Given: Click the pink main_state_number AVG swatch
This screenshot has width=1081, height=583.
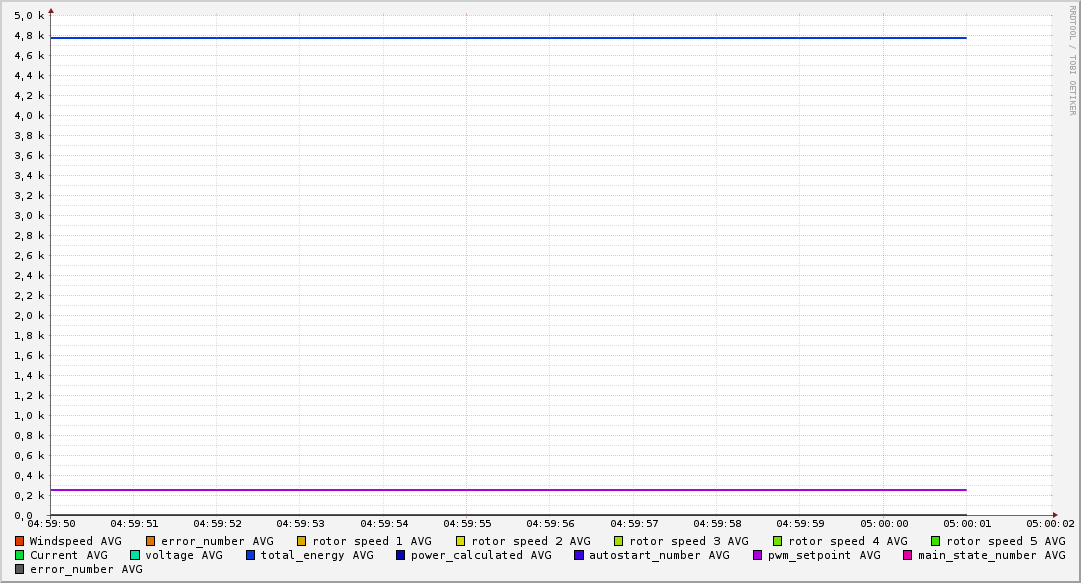Looking at the screenshot, I should pyautogui.click(x=908, y=555).
